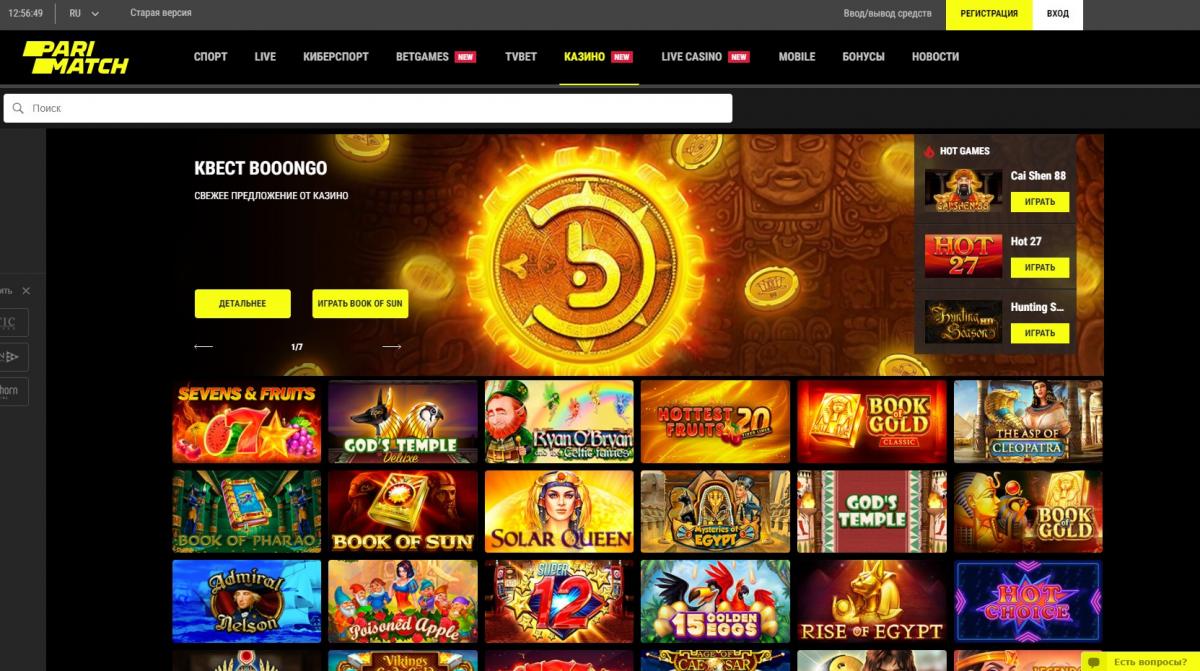This screenshot has height=671, width=1200.
Task: Go to previous banner slide arrow
Action: click(203, 346)
